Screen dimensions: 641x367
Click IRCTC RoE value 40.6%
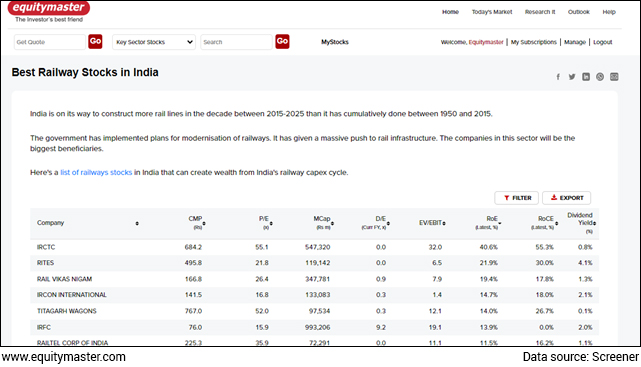pos(489,247)
